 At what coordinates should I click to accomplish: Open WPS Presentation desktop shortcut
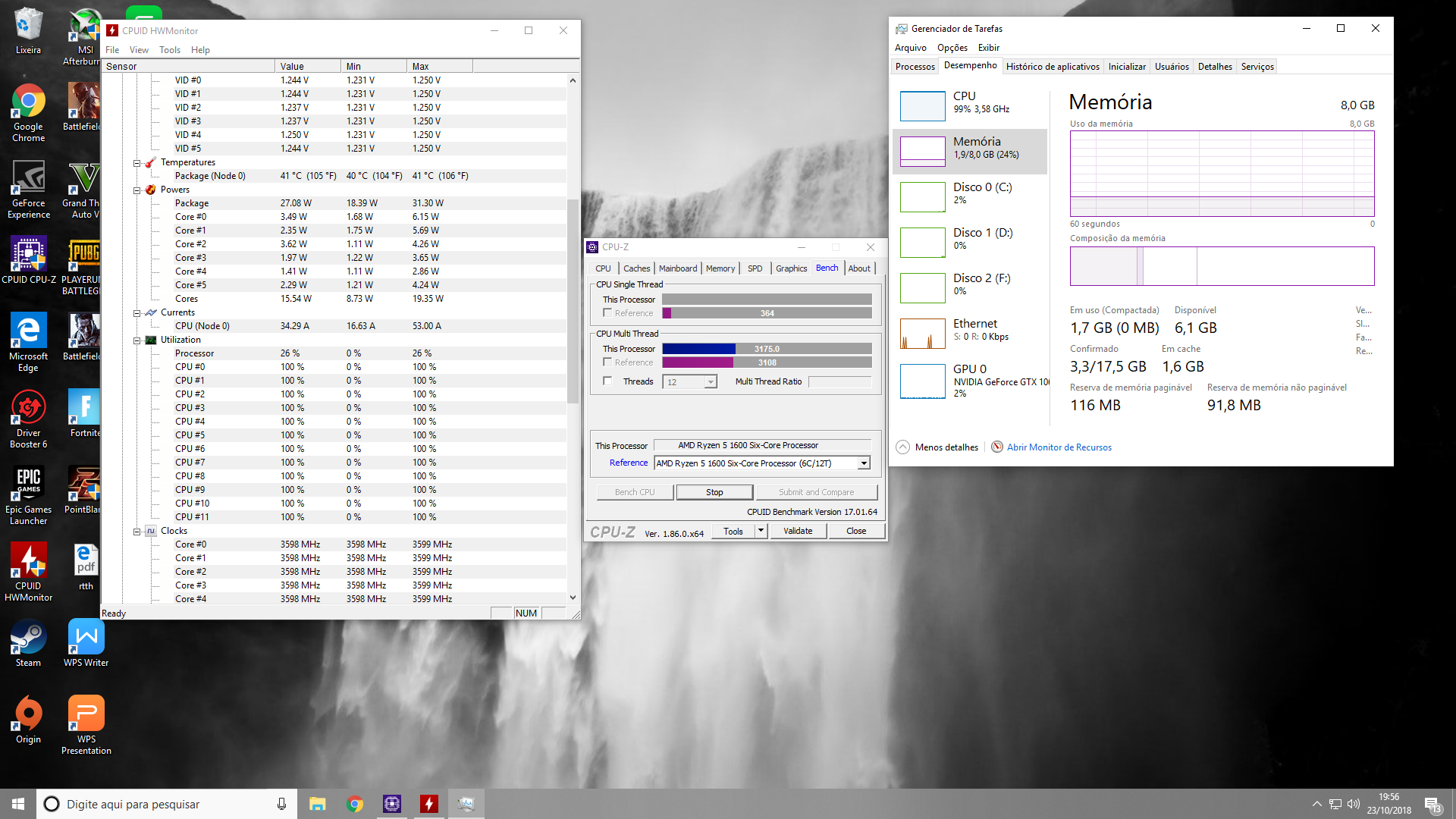click(x=86, y=725)
